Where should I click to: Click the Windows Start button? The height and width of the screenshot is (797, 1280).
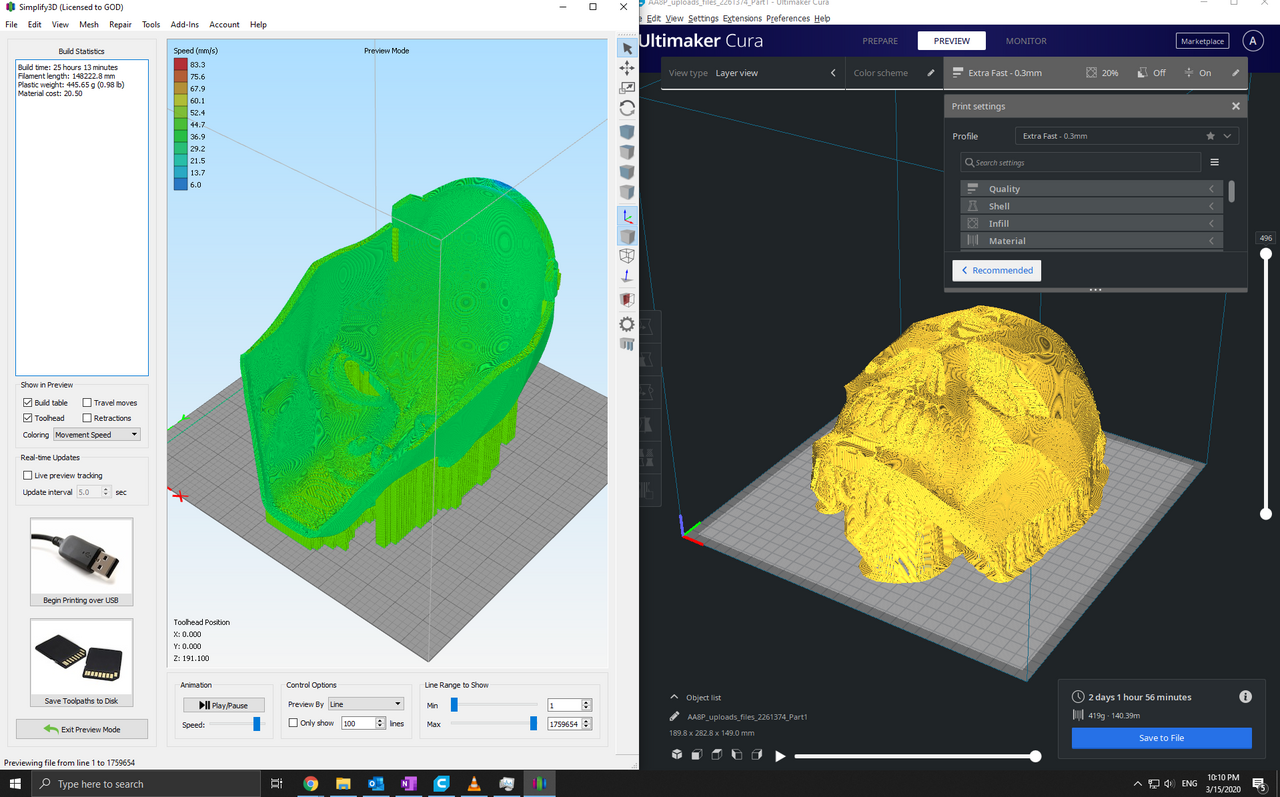[x=16, y=784]
